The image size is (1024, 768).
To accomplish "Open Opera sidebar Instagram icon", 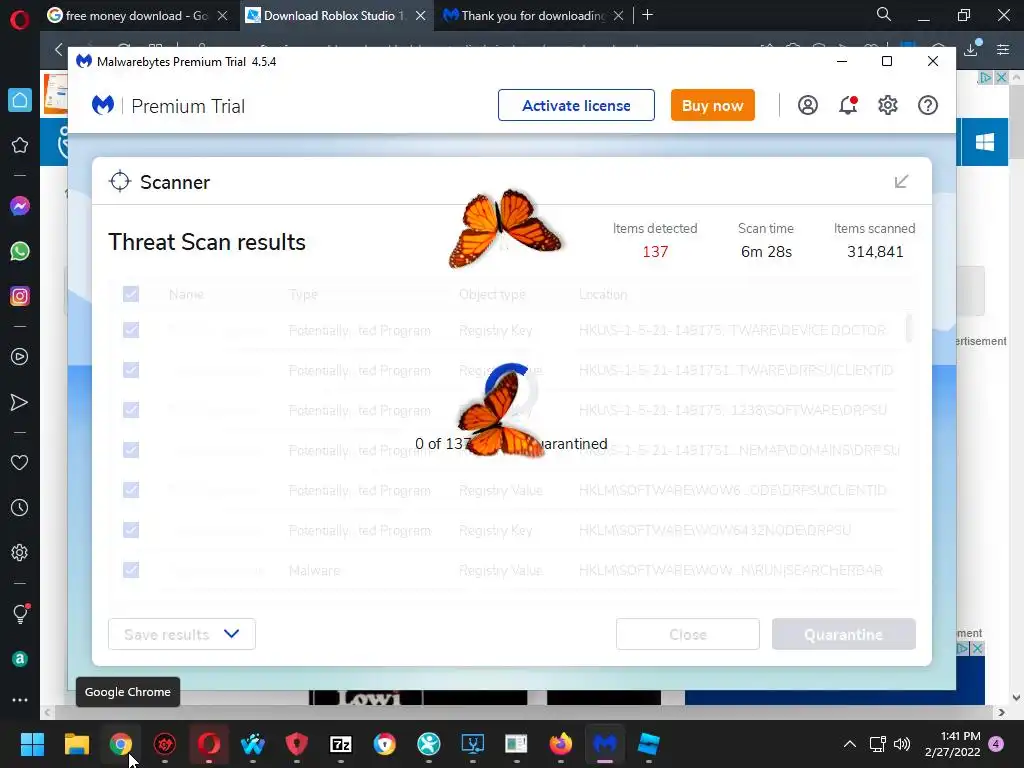I will 20,296.
